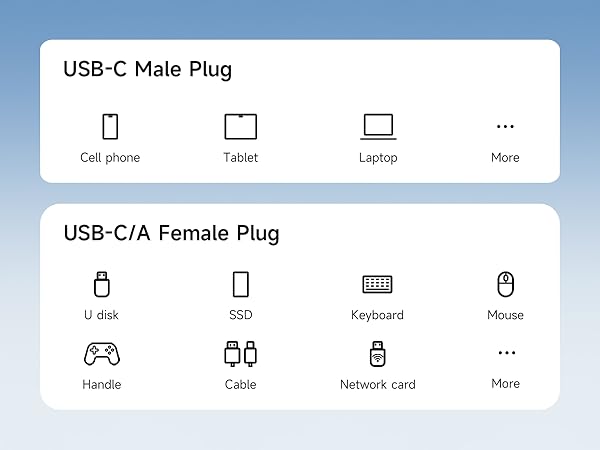Click the SSD icon

pos(240,284)
